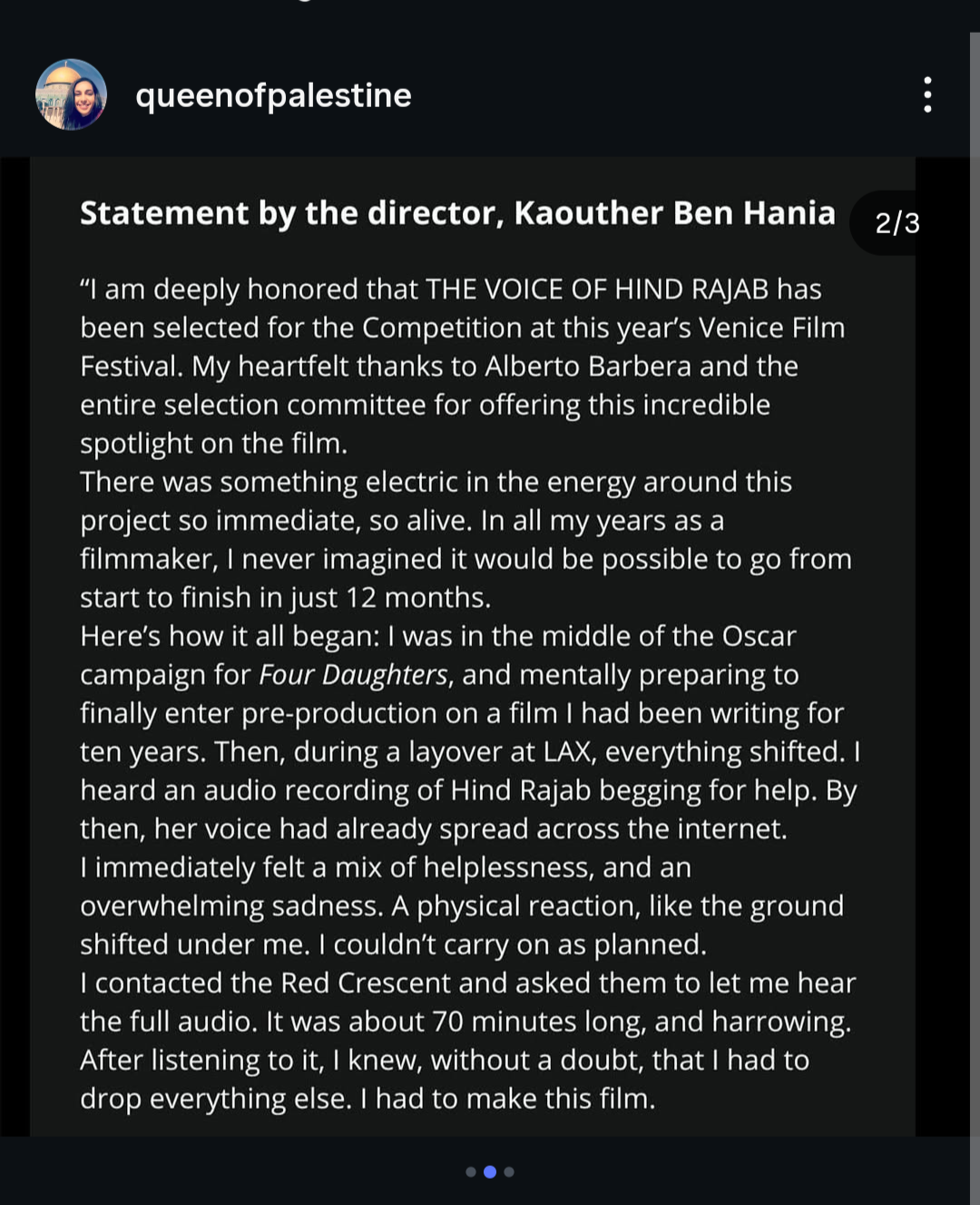The image size is (980, 1205).
Task: Click the vertical scrollbar thumb
Action: pos(975,581)
